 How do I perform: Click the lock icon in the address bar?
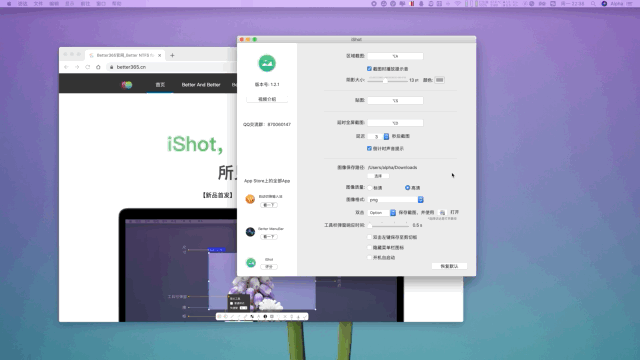(111, 67)
